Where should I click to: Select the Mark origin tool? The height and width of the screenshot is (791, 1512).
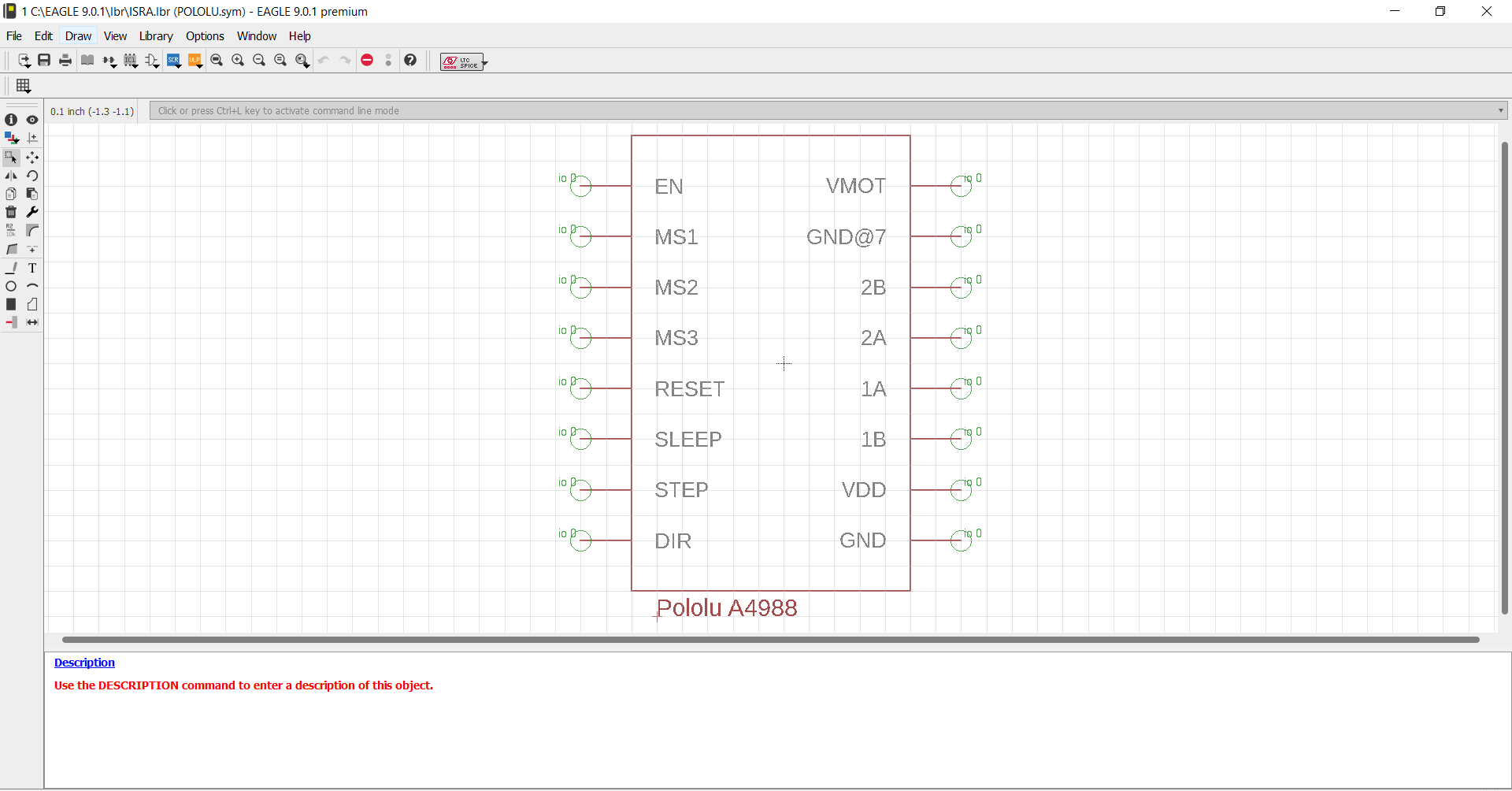[32, 138]
